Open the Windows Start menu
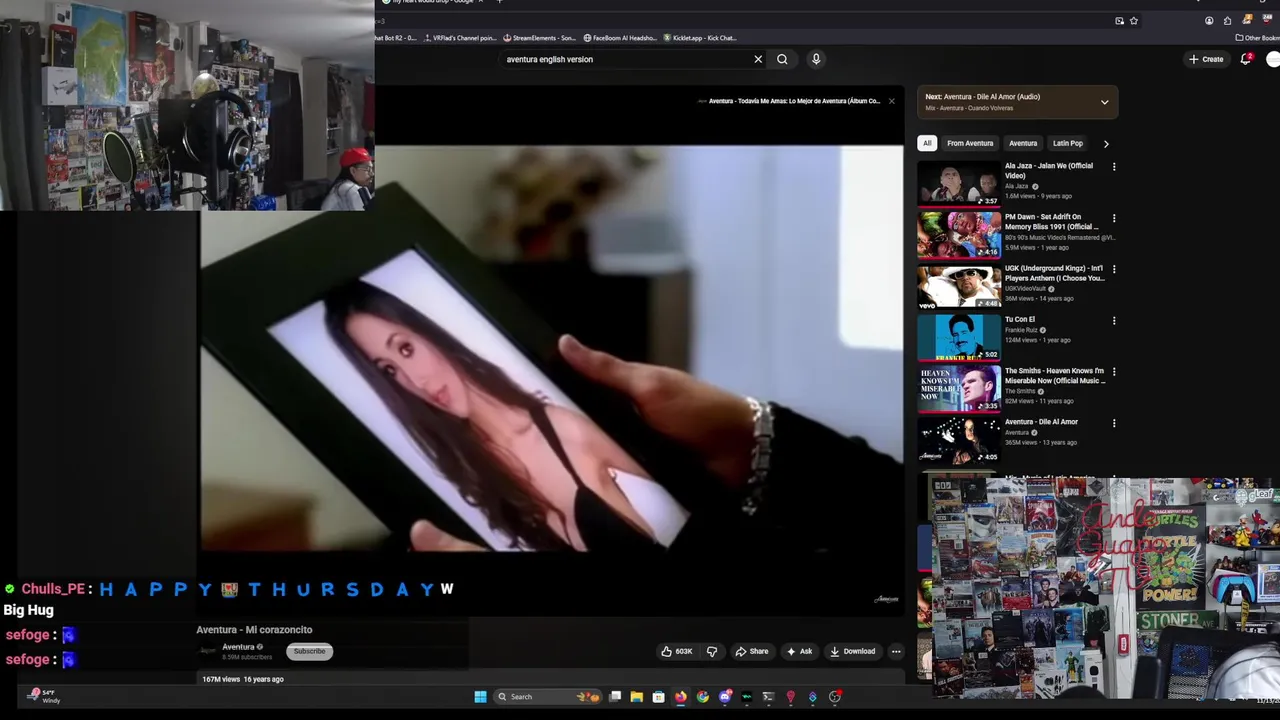The image size is (1280, 720). pyautogui.click(x=480, y=697)
